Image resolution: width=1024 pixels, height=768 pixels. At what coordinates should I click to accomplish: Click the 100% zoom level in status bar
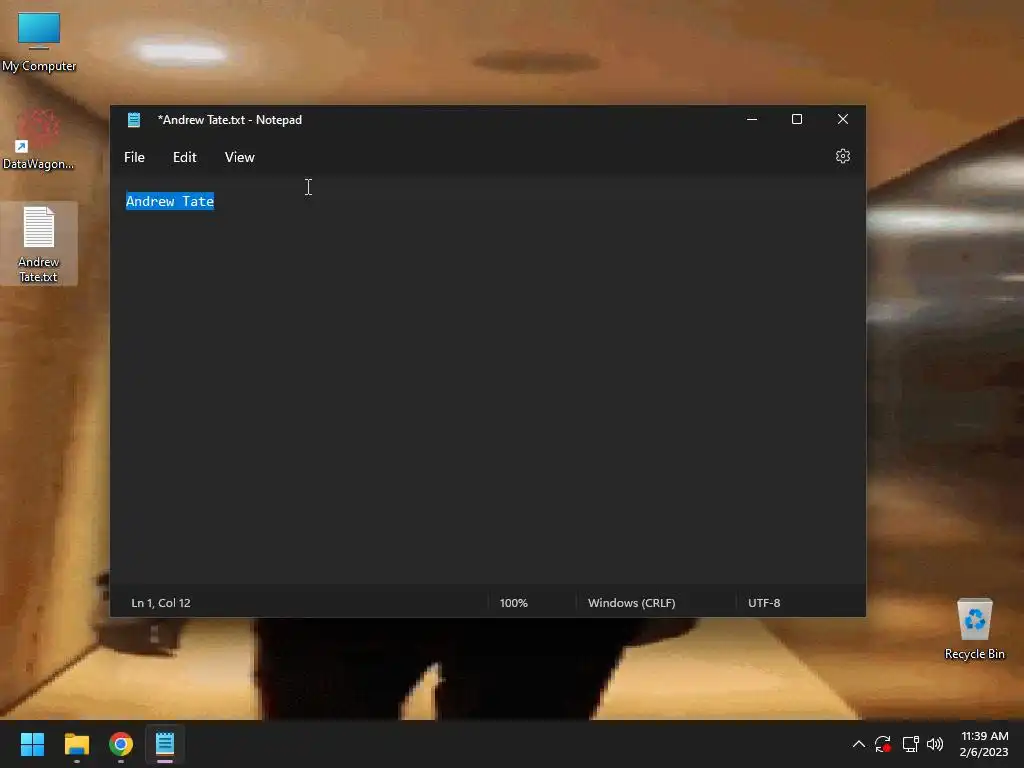tap(513, 603)
